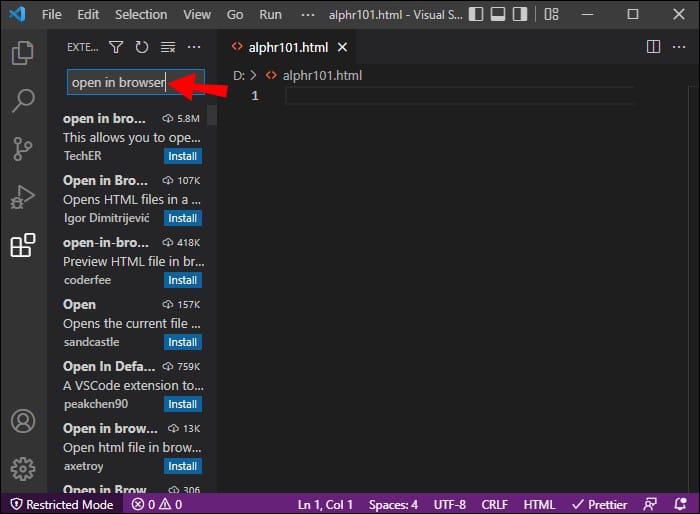Click the filter extensions funnel icon
This screenshot has height=514, width=700.
pyautogui.click(x=116, y=47)
